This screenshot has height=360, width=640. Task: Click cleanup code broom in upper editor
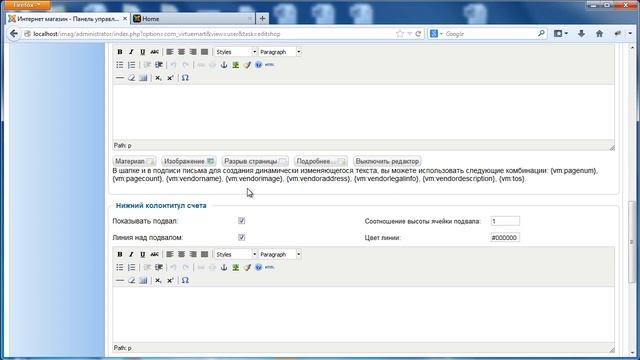[x=247, y=65]
